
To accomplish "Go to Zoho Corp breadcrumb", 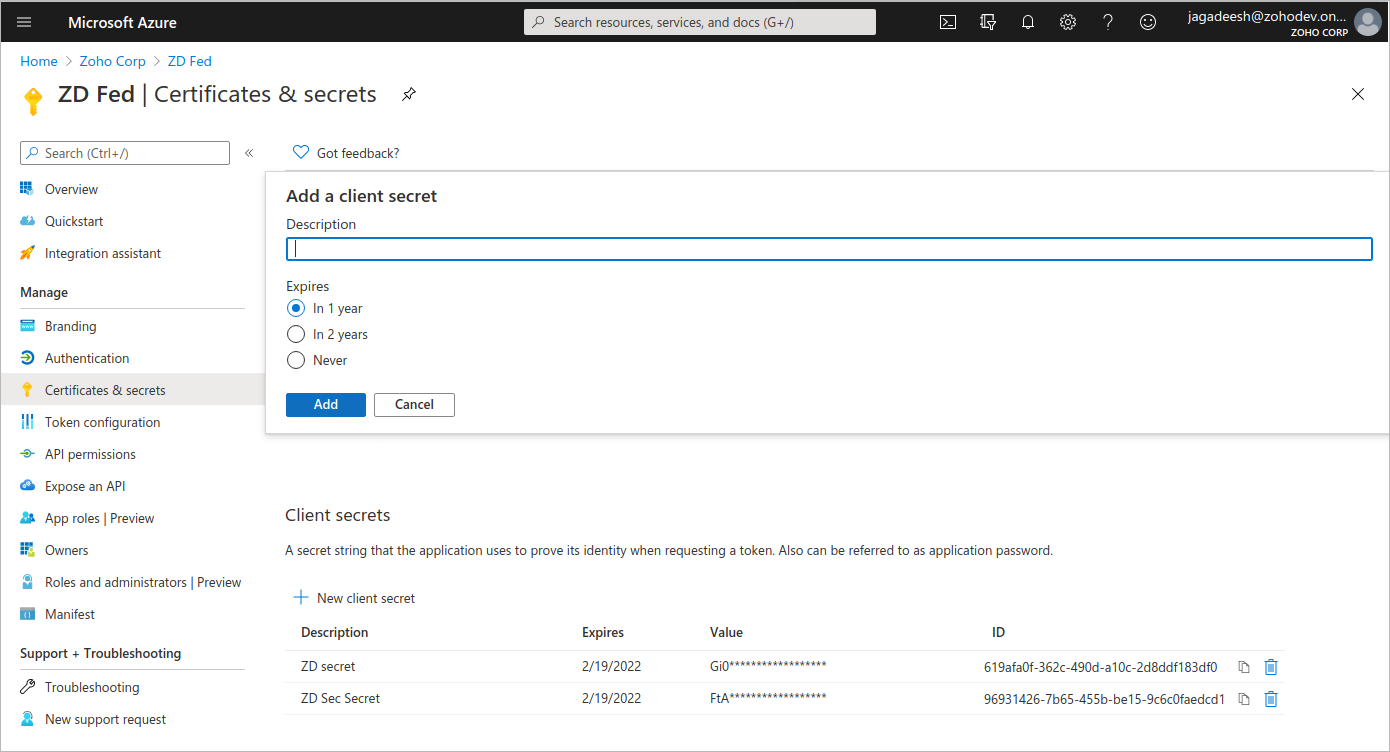I will click(x=113, y=61).
